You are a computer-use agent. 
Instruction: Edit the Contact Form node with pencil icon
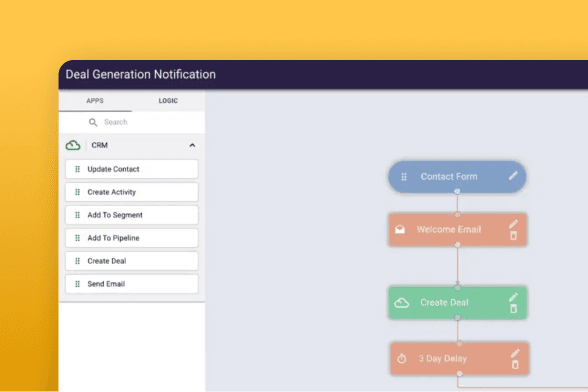point(513,176)
